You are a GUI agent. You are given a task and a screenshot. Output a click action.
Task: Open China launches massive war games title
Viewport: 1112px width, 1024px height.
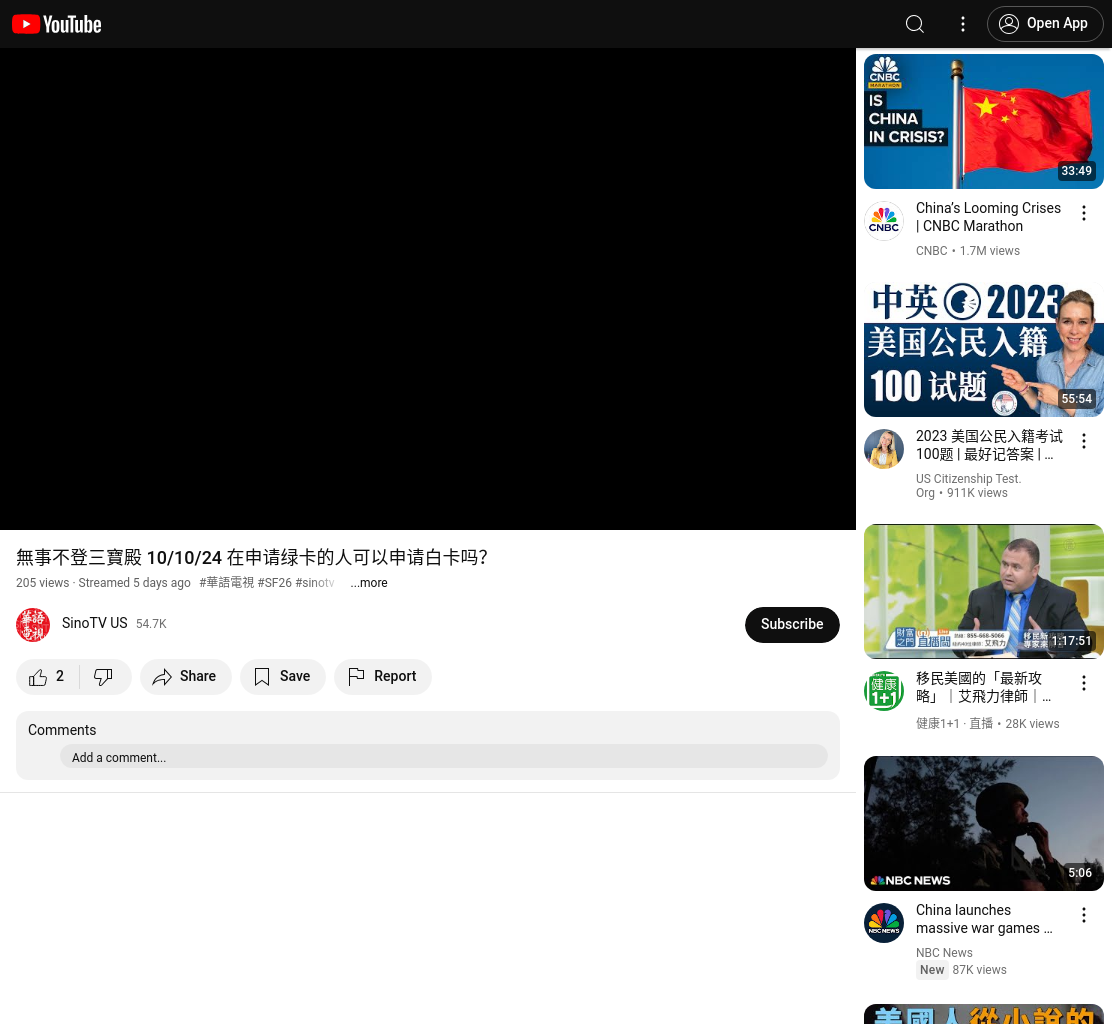point(984,919)
